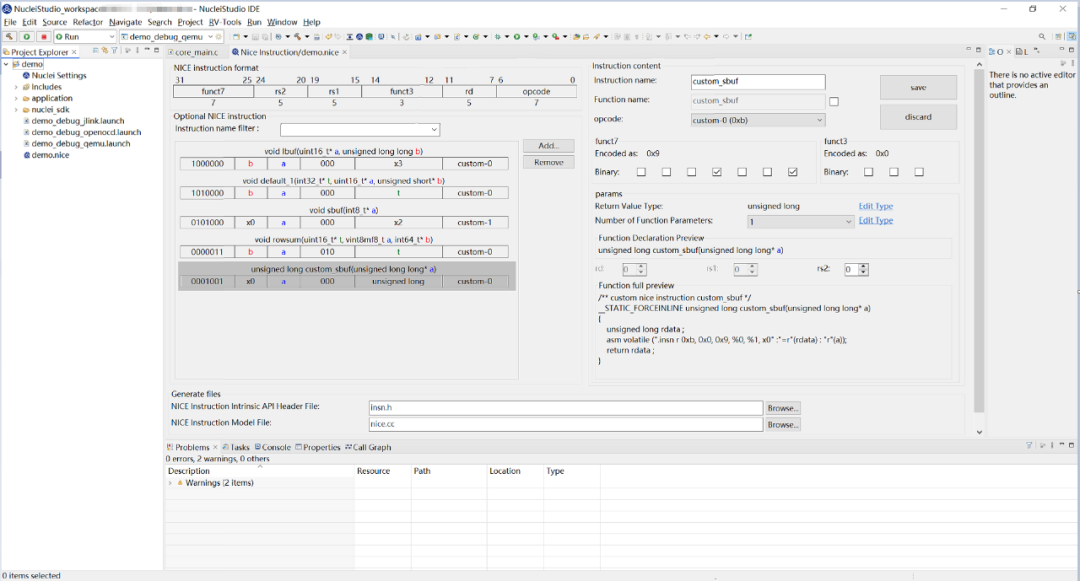
Task: Toggle the first funct3 binary checkbox
Action: coord(869,172)
